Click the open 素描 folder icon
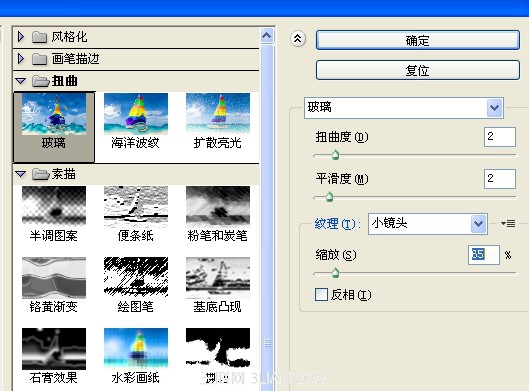This screenshot has height=391, width=529. 40,174
